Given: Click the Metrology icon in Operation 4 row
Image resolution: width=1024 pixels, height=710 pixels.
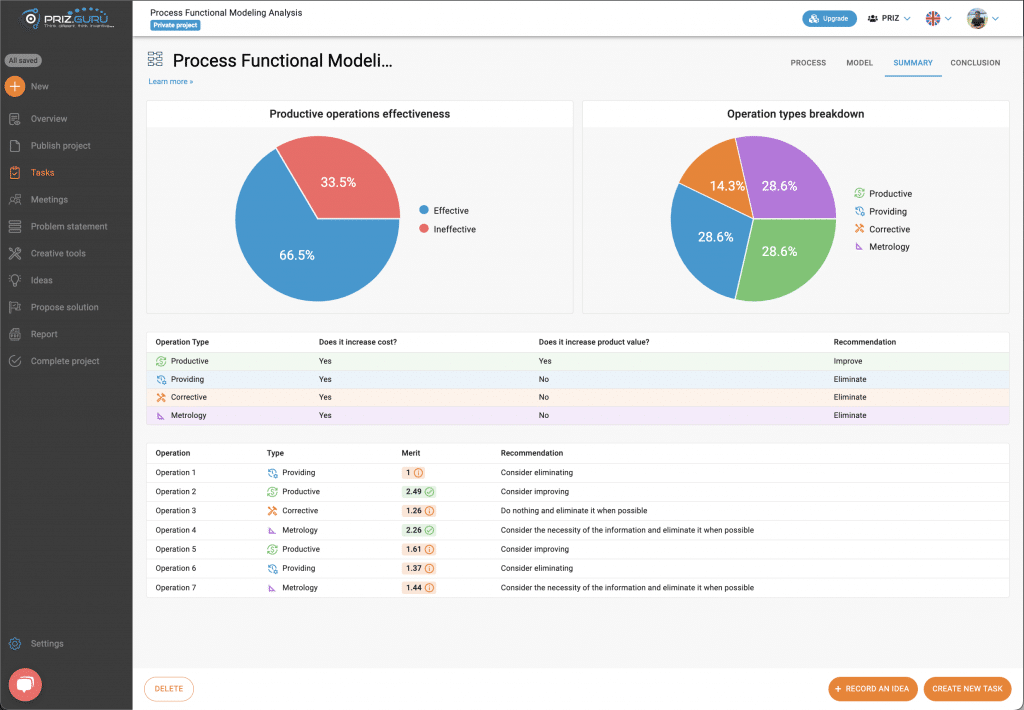Looking at the screenshot, I should coord(272,530).
